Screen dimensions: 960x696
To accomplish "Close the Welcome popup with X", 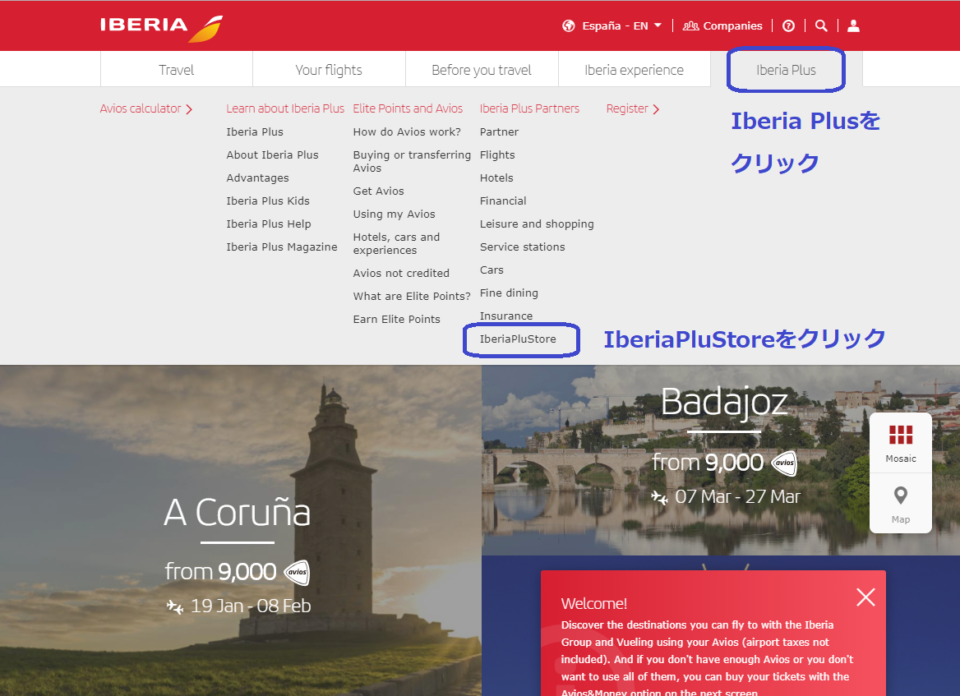I will point(865,597).
